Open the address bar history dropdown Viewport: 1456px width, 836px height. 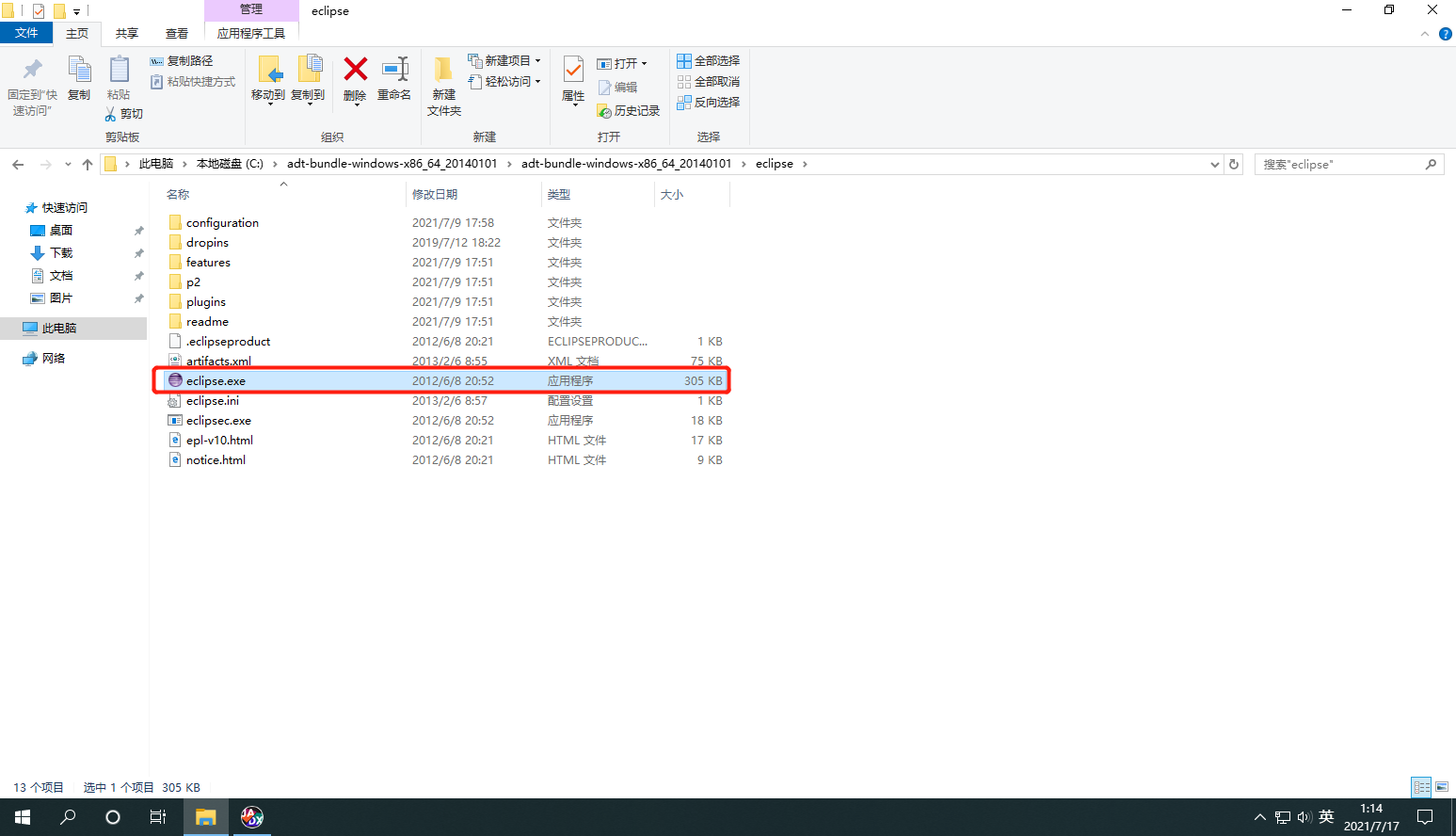click(x=1214, y=164)
